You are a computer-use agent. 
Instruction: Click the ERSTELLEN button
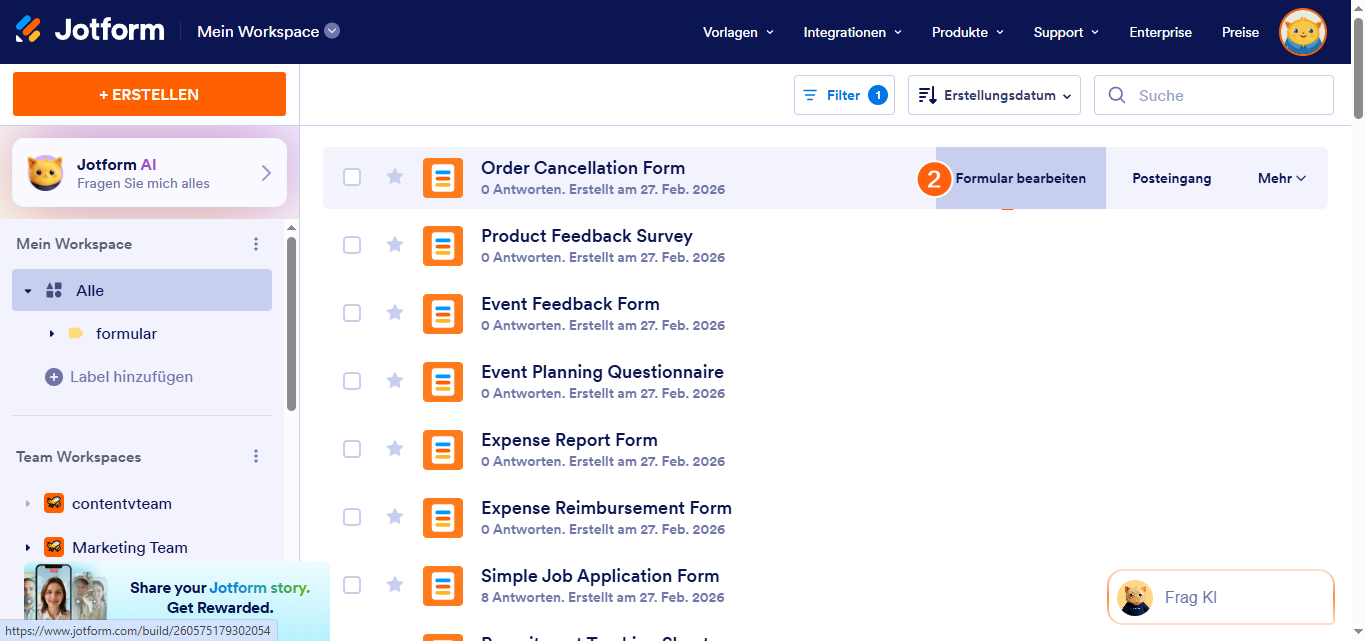(x=148, y=93)
